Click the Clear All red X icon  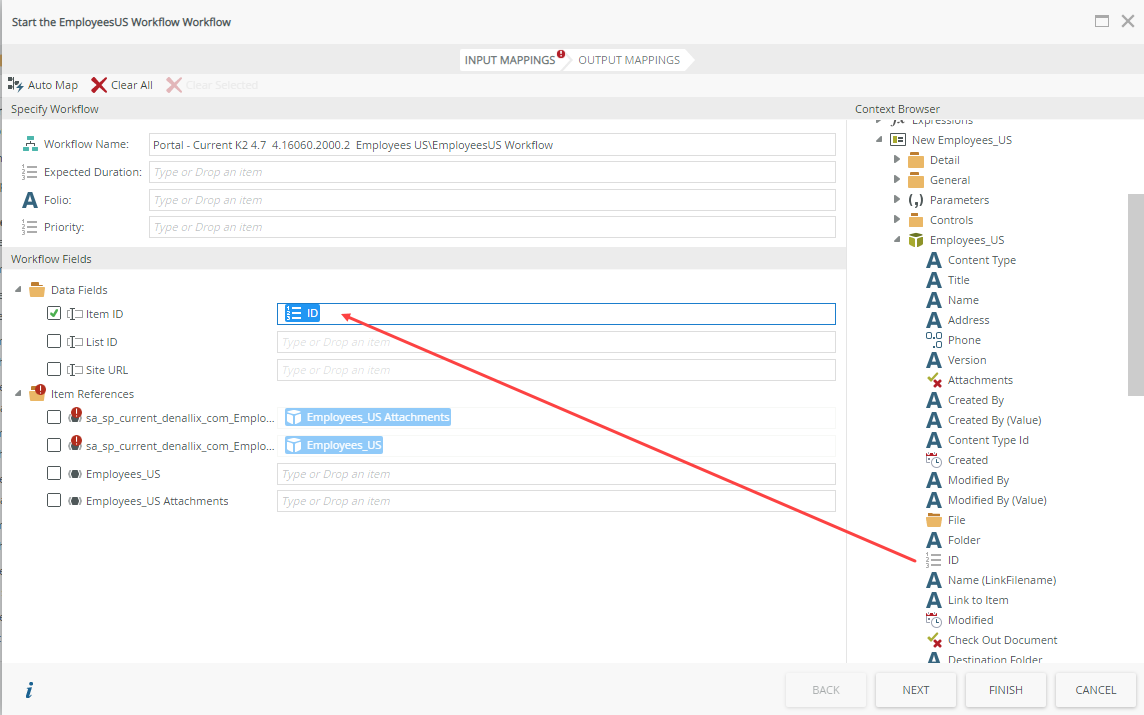[99, 85]
